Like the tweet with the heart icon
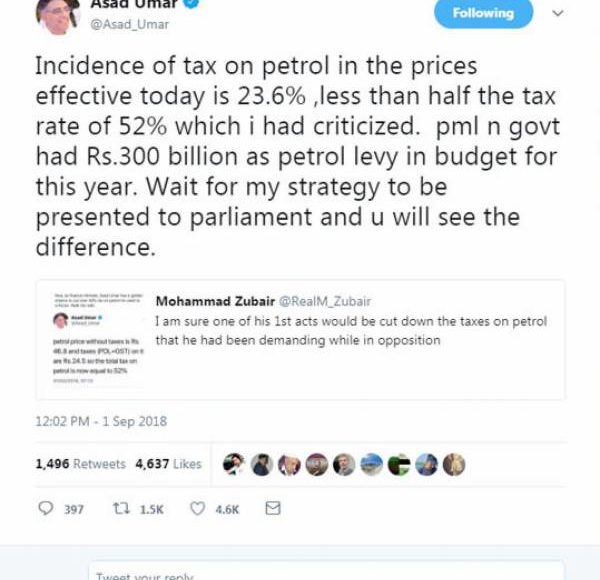Screen dimensions: 600x580 (x=197, y=509)
